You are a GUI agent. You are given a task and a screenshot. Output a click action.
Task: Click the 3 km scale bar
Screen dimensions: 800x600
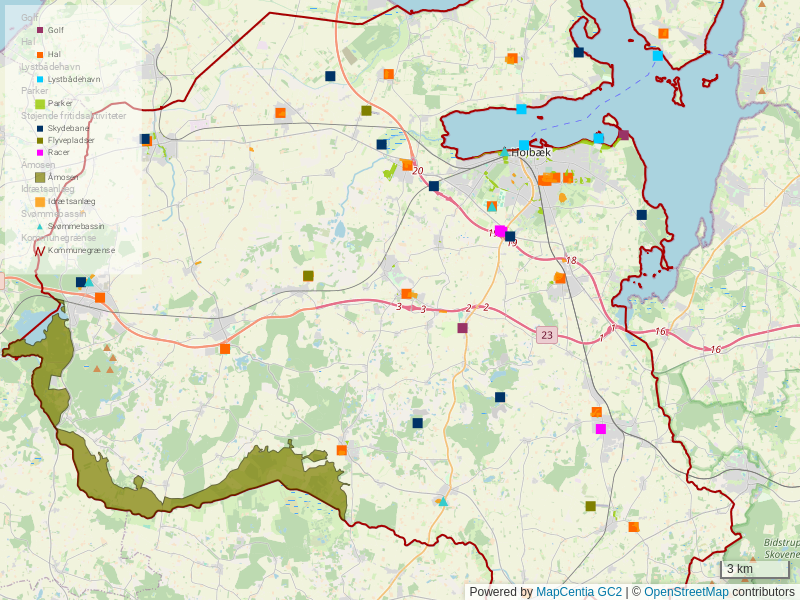[755, 570]
